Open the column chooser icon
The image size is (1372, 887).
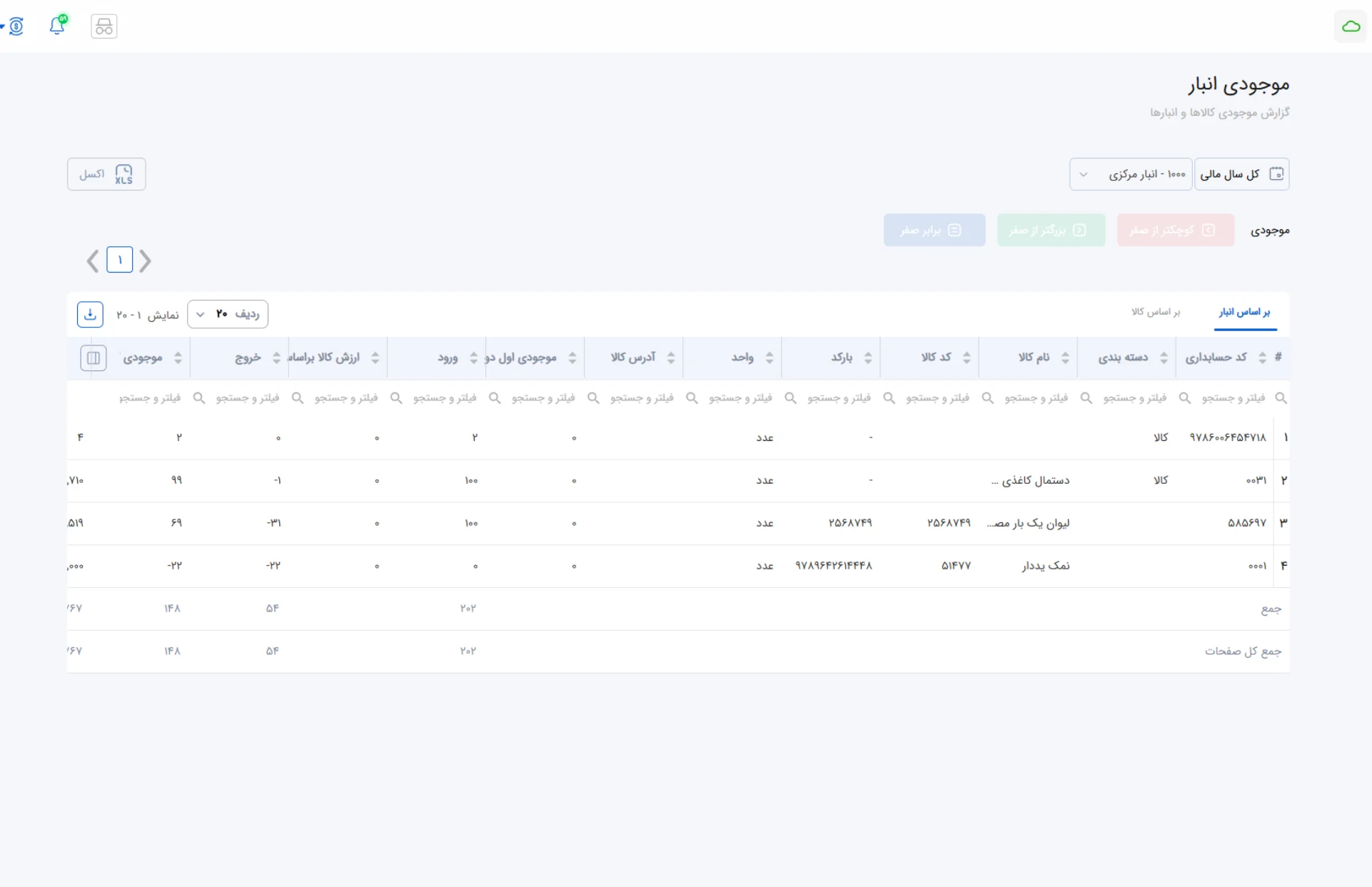pos(94,358)
